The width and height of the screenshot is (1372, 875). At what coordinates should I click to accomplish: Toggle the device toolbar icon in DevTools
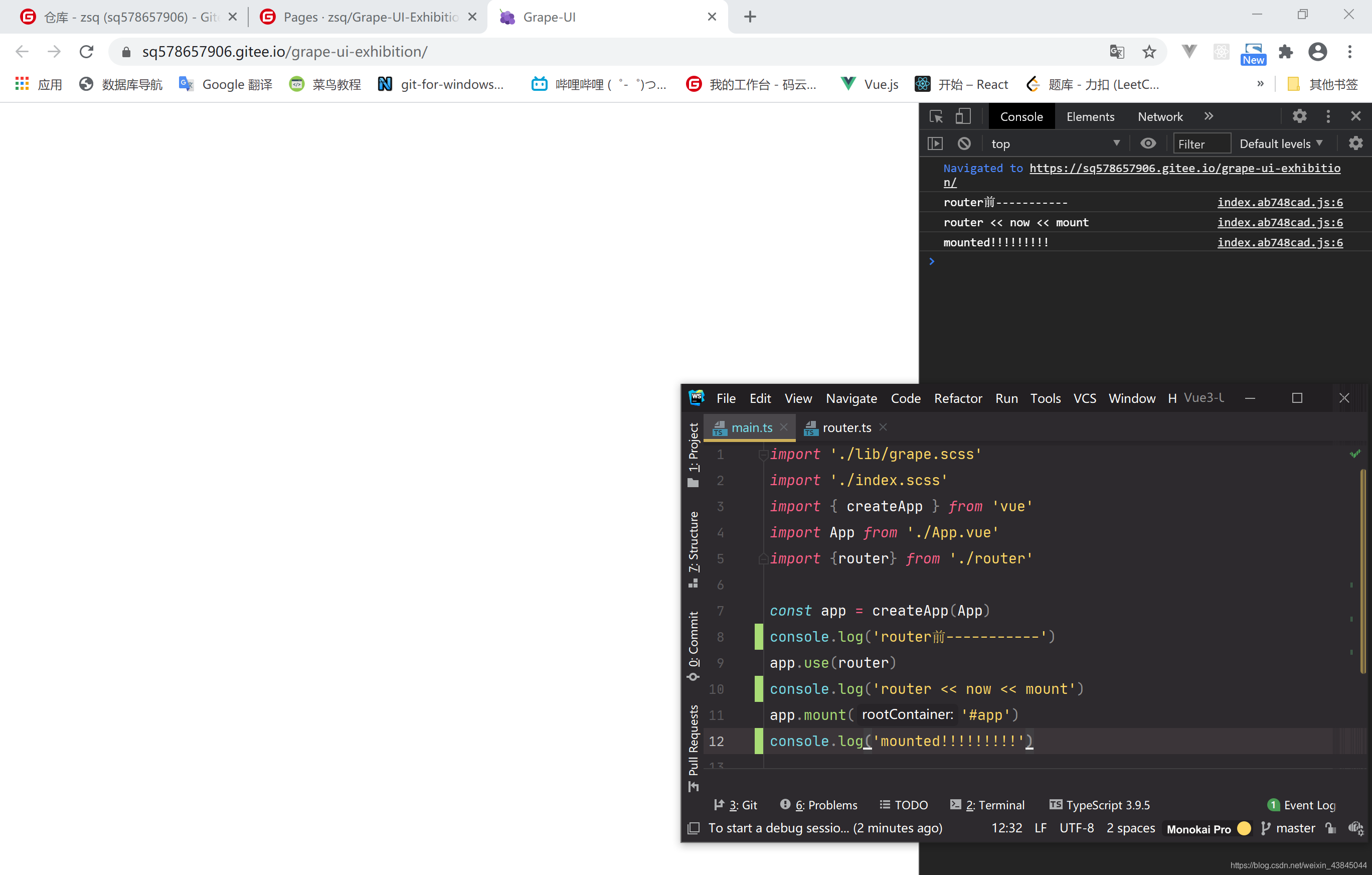tap(962, 116)
